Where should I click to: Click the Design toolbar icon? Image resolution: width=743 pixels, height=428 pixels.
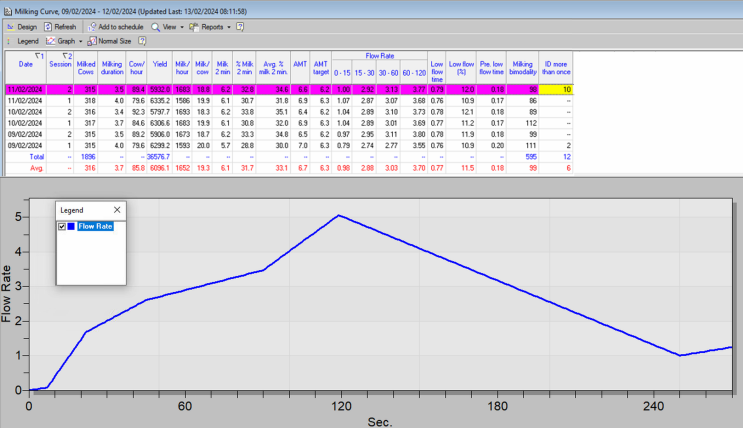point(10,27)
